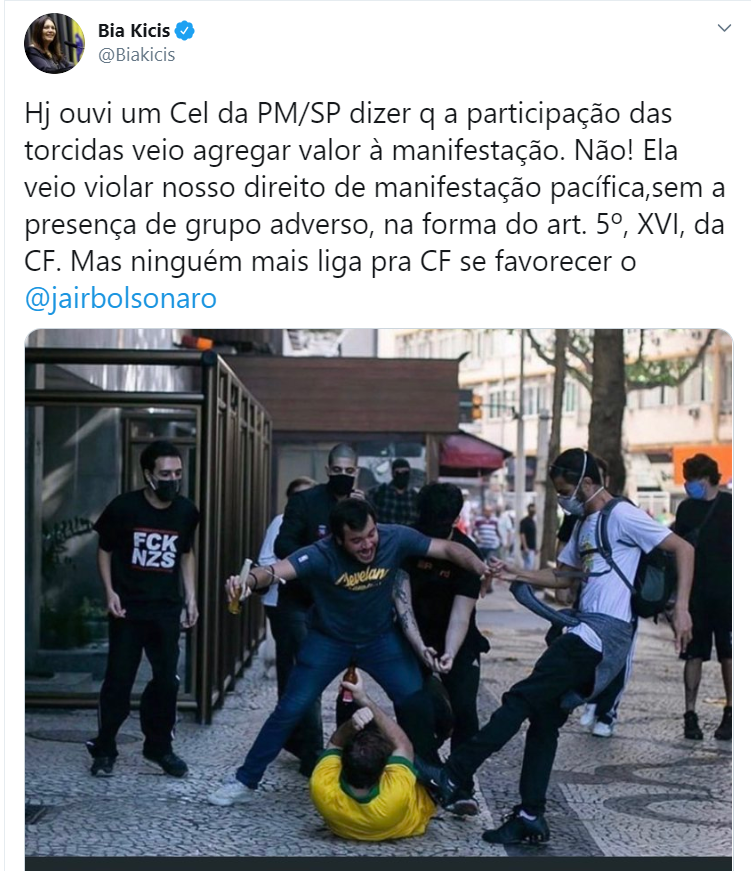Open Bia Kicis's round profile avatar
The image size is (751, 871).
point(54,43)
